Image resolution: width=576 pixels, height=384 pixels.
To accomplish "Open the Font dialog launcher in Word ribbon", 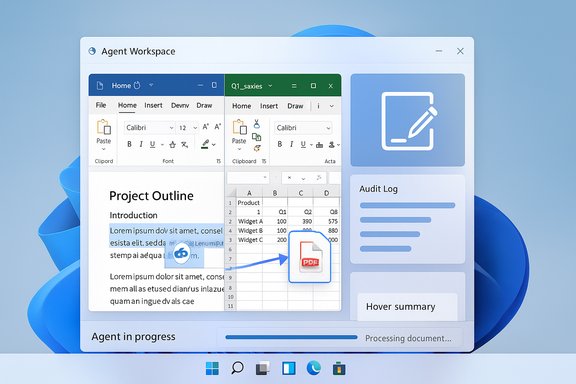I will pyautogui.click(x=219, y=161).
